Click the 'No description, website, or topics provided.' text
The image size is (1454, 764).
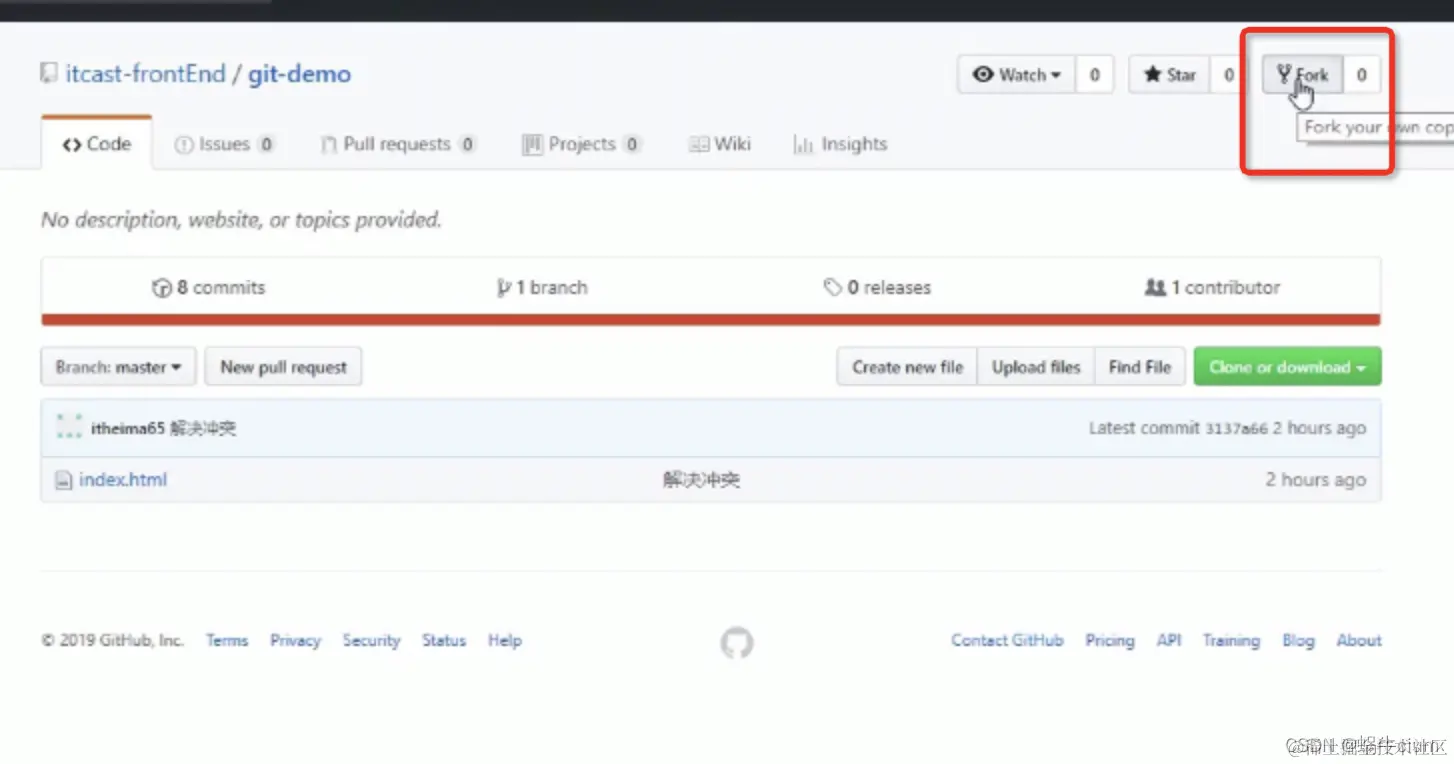241,220
